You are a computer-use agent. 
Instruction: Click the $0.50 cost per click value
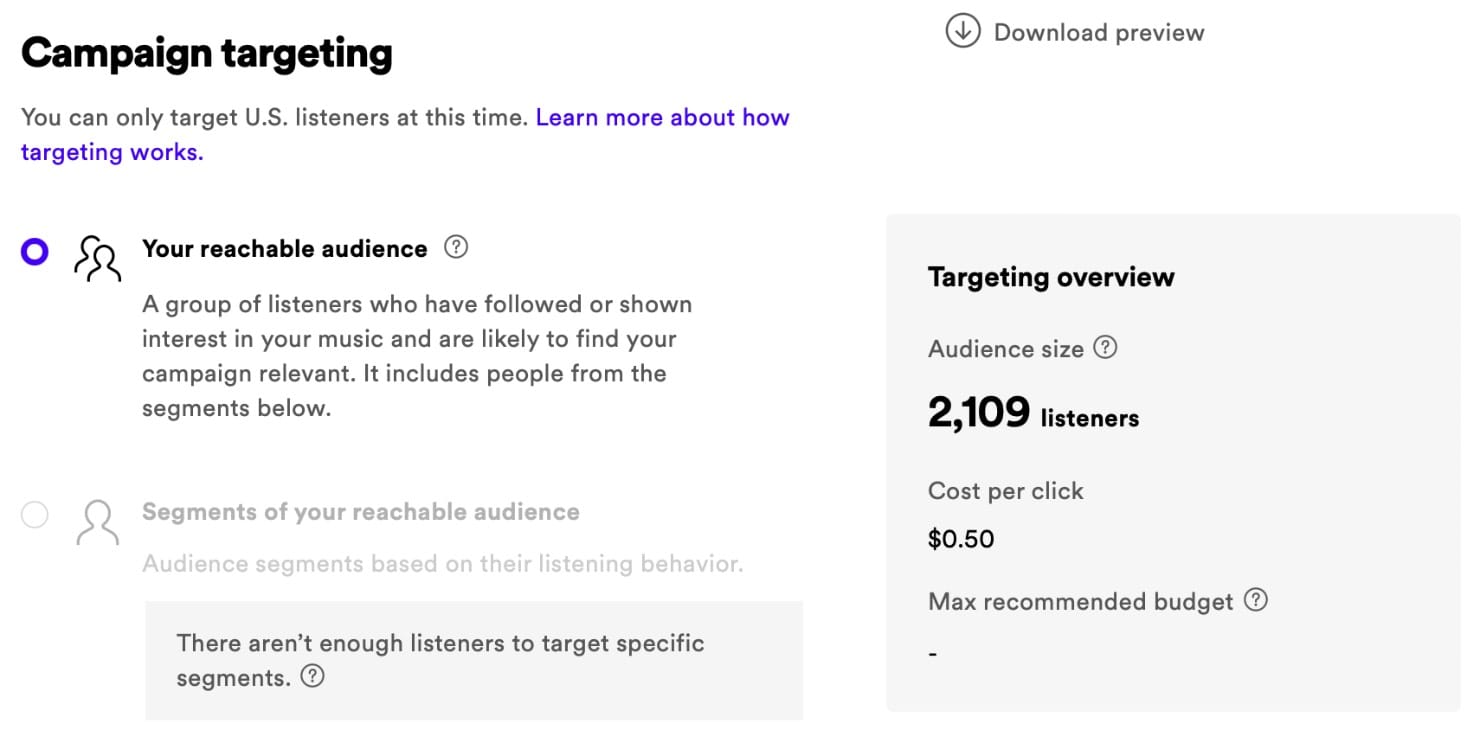coord(960,539)
